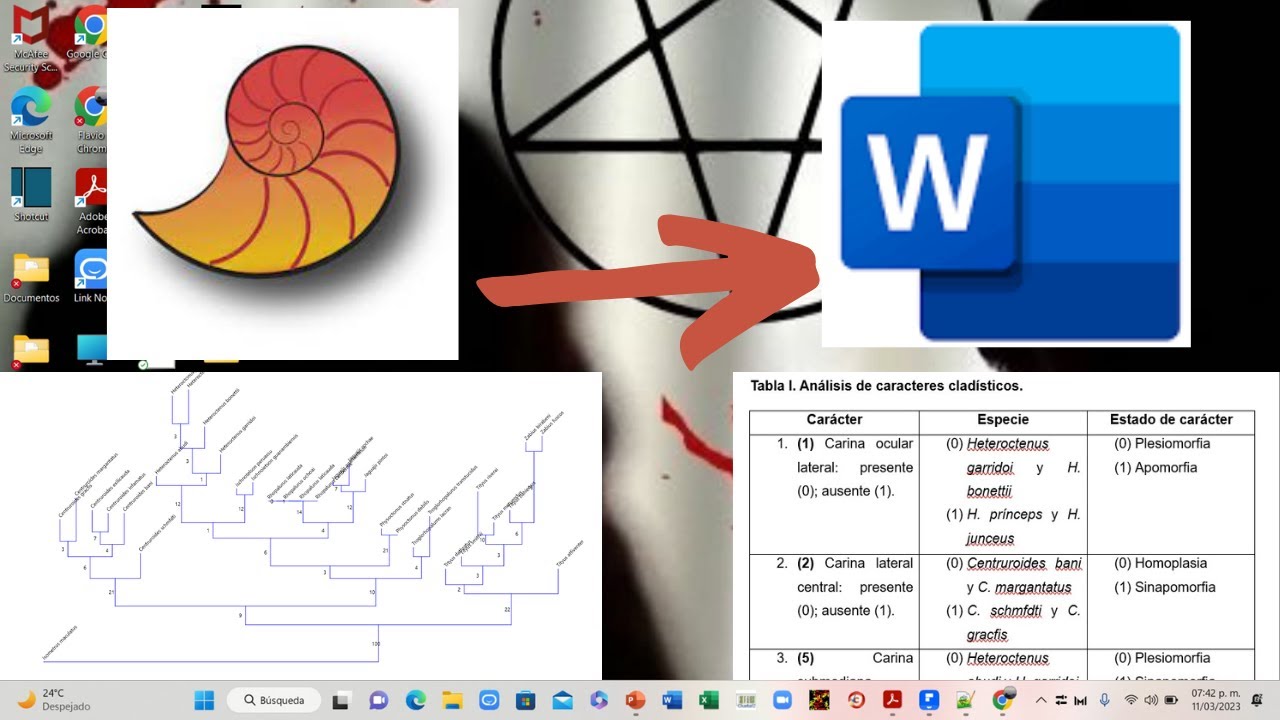Check battery status in system tray
This screenshot has height=720, width=1280.
1171,700
